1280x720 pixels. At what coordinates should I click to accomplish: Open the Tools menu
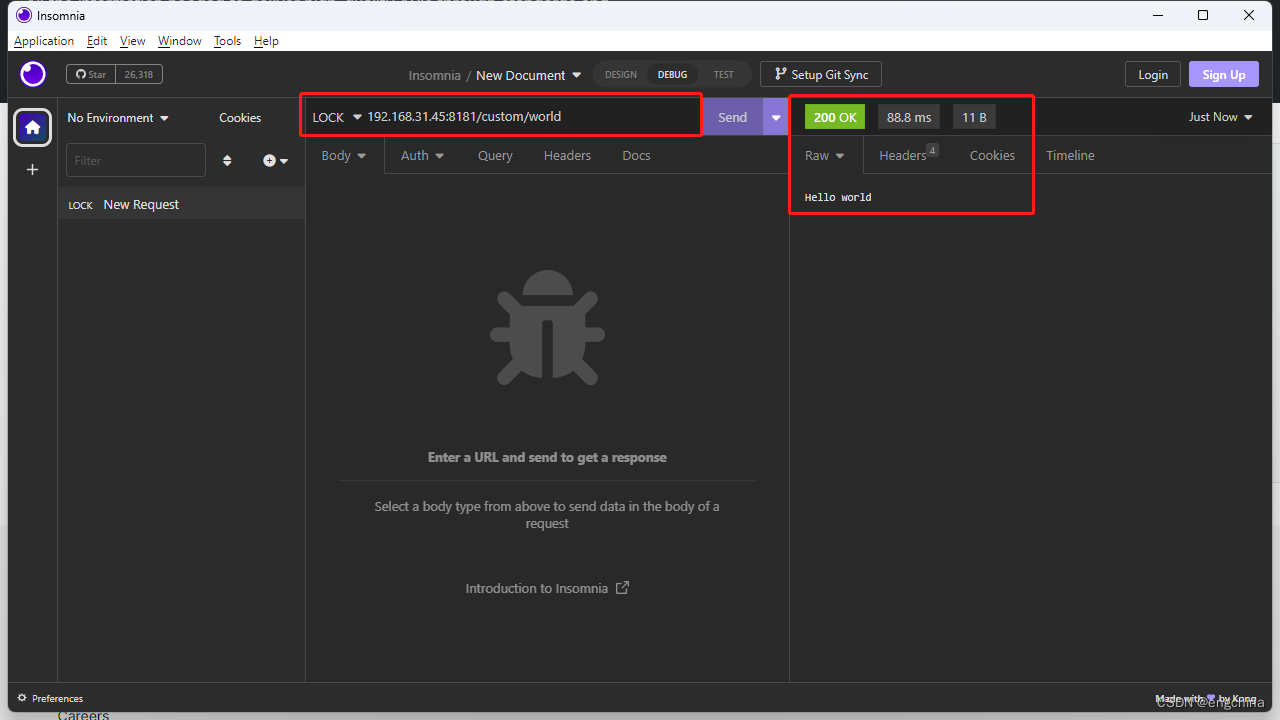click(x=227, y=41)
